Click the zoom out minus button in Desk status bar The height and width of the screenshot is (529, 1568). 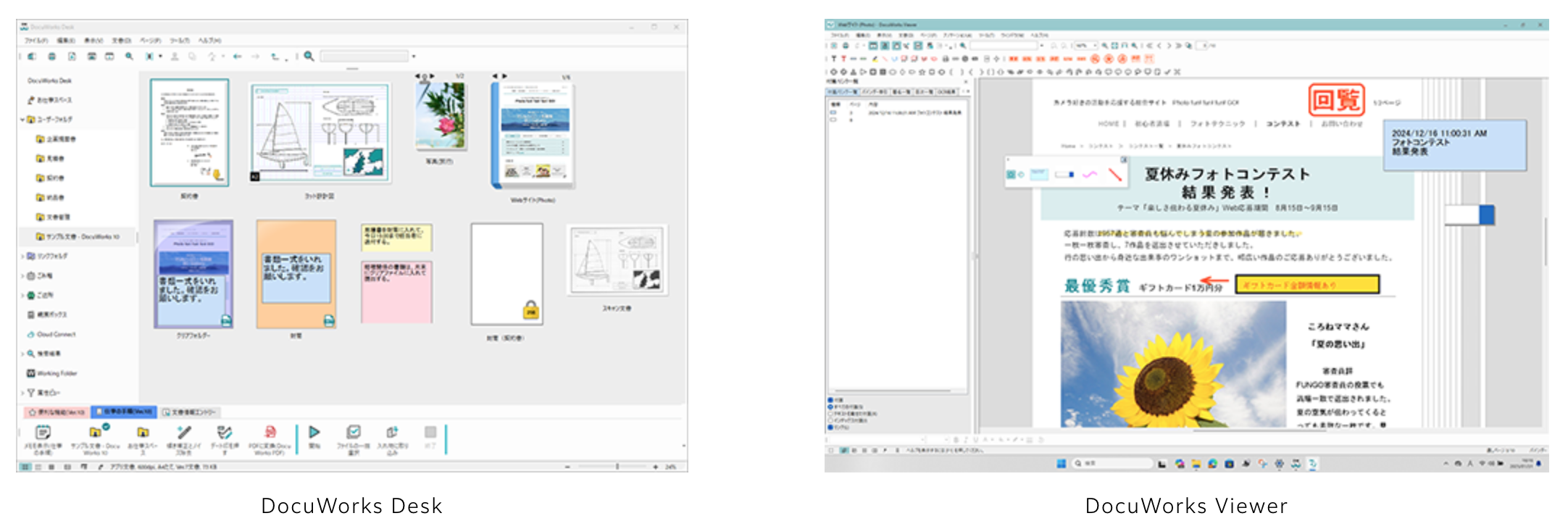569,467
